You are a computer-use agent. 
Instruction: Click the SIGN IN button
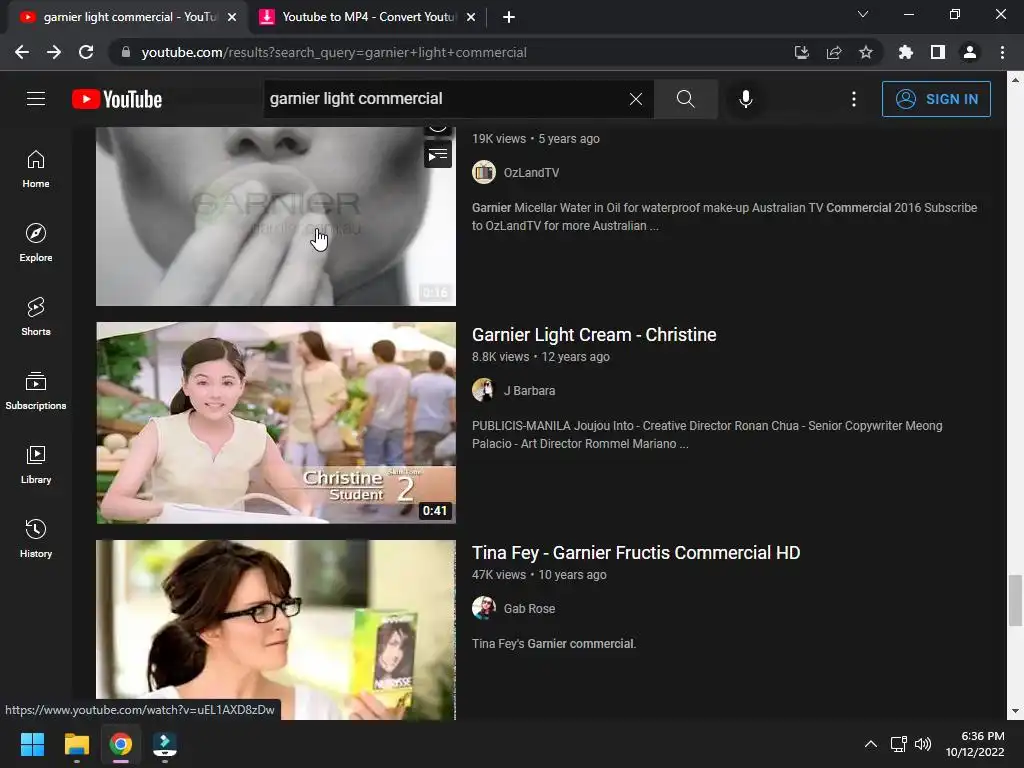point(936,99)
